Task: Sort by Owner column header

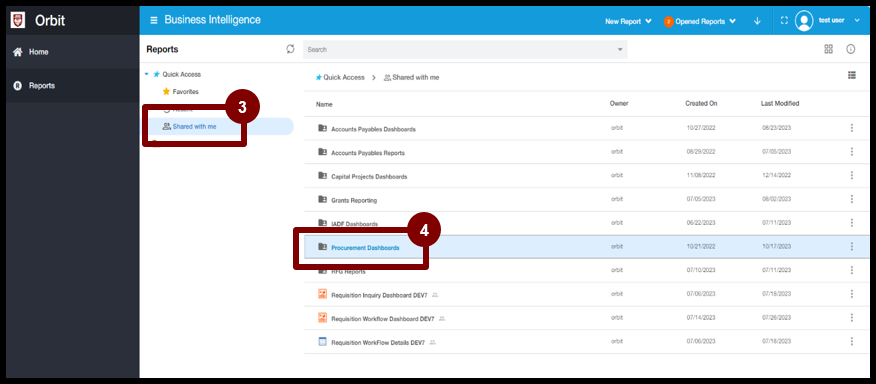Action: [619, 104]
